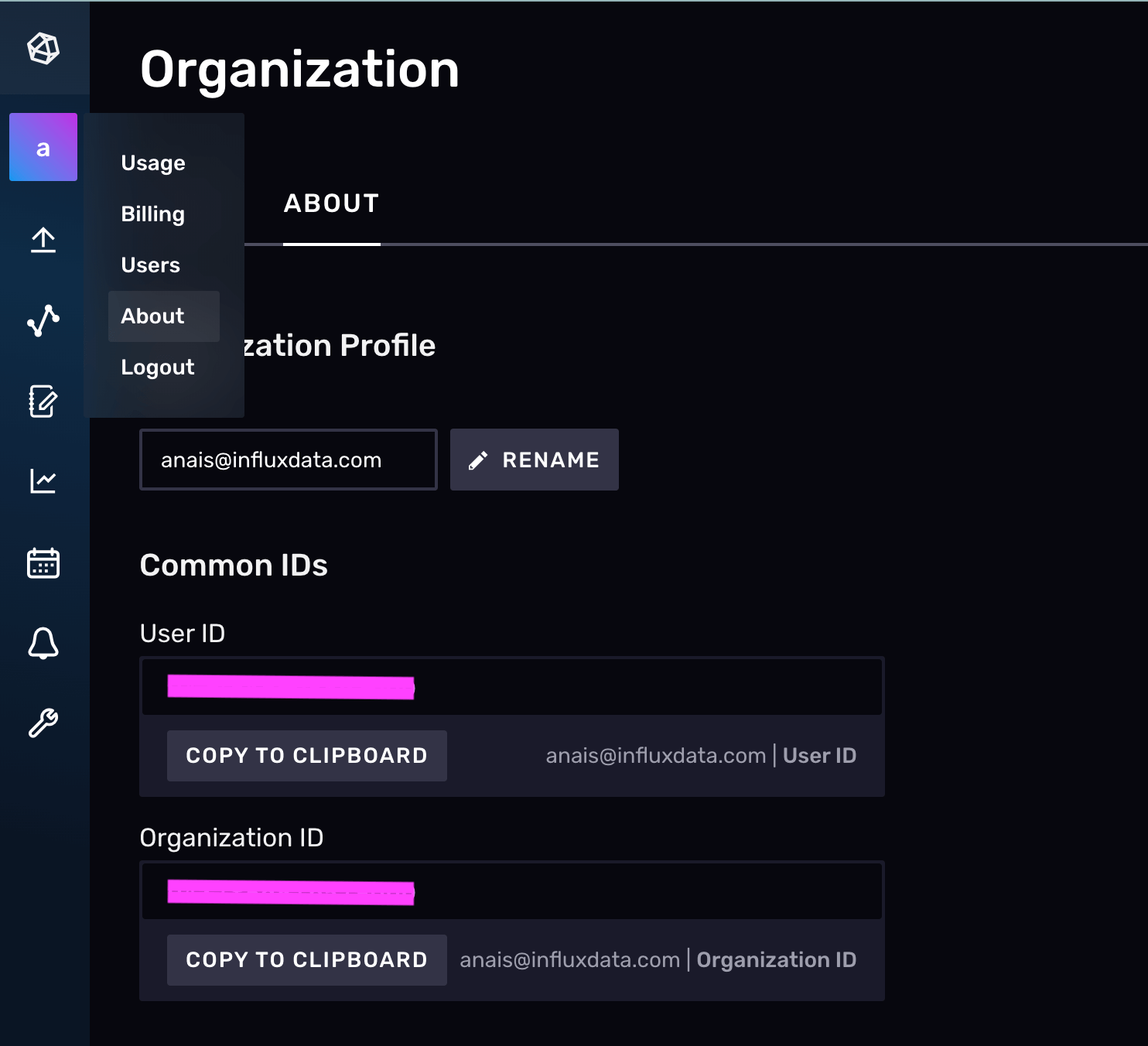Copy the User ID to clipboard
The height and width of the screenshot is (1046, 1148).
(x=306, y=756)
